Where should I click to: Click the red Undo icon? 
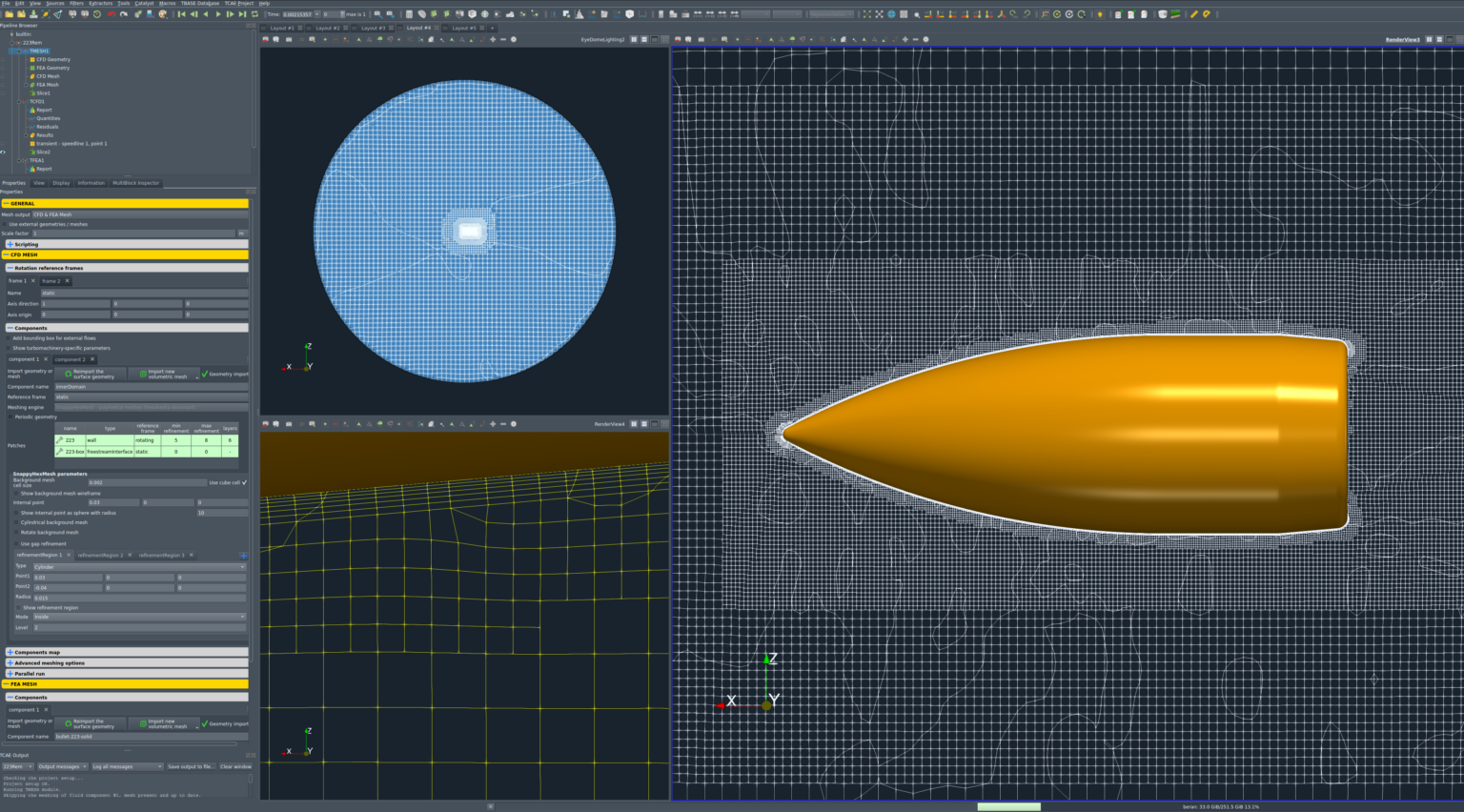[111, 13]
